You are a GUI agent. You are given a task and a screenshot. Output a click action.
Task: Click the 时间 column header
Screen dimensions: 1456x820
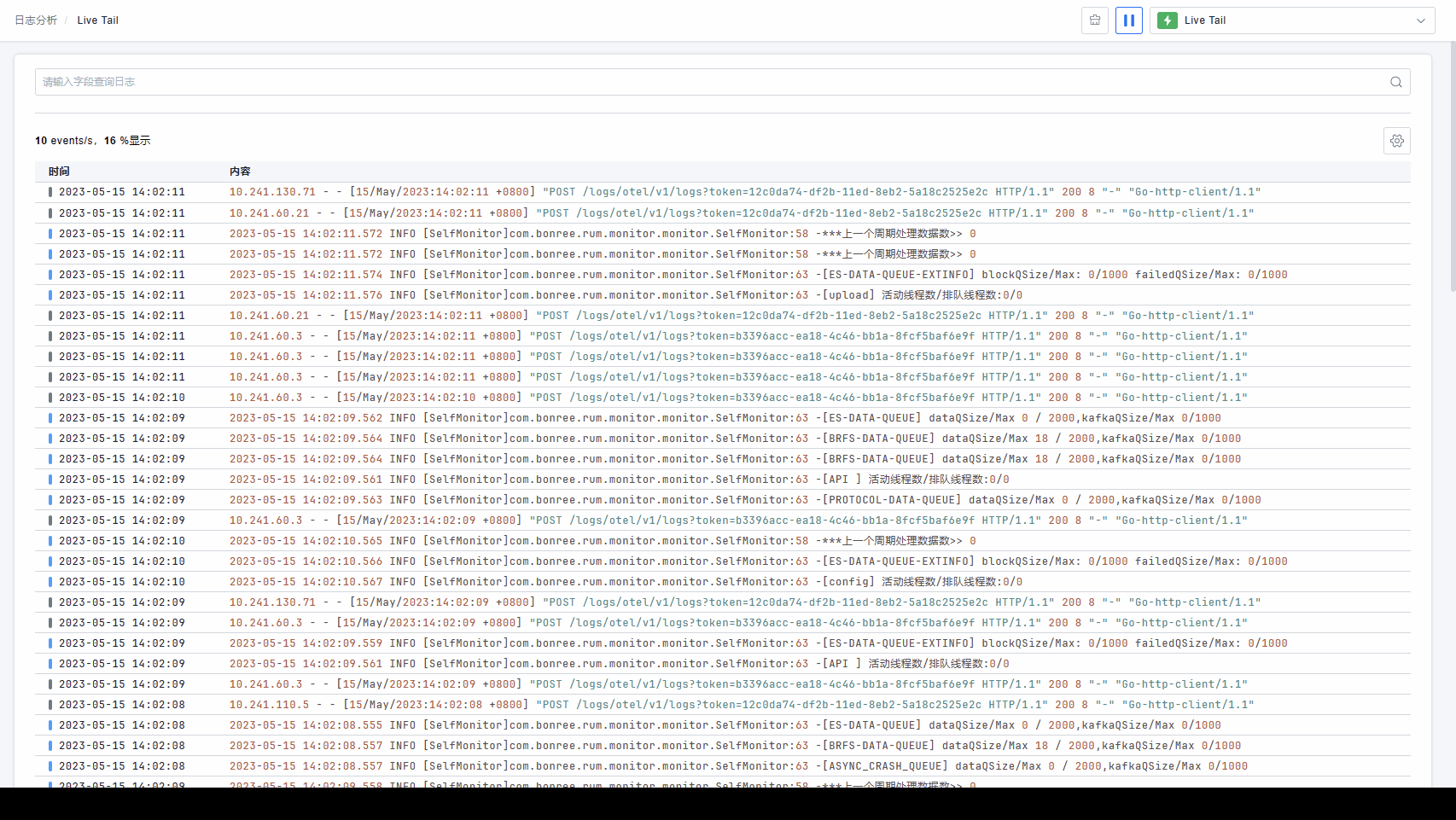tap(59, 172)
